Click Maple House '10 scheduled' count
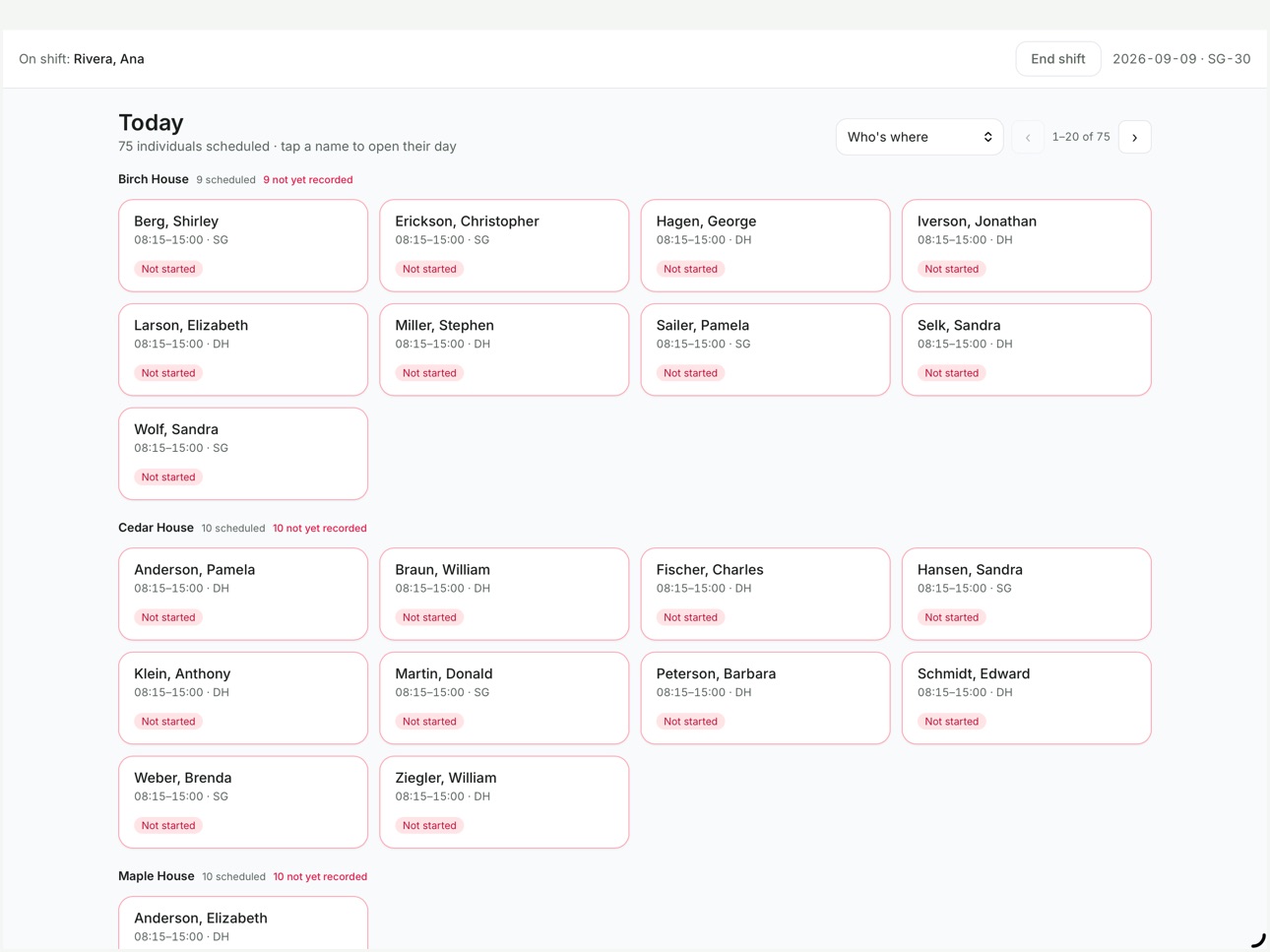The image size is (1270, 952). [x=233, y=877]
